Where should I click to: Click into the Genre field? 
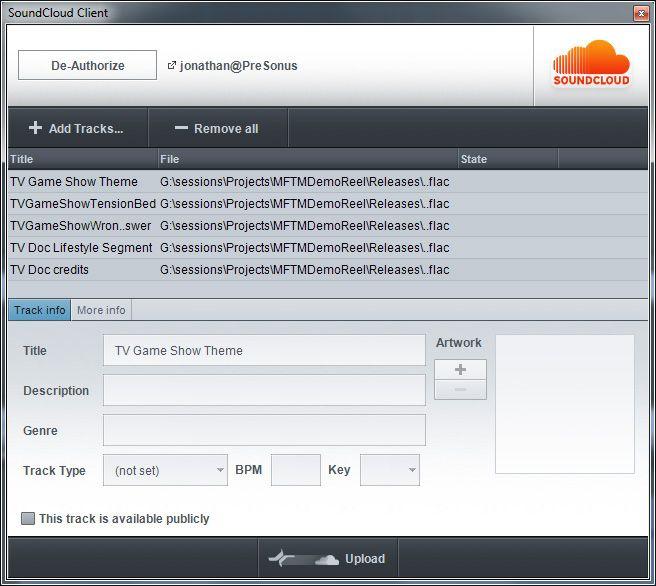tap(264, 430)
